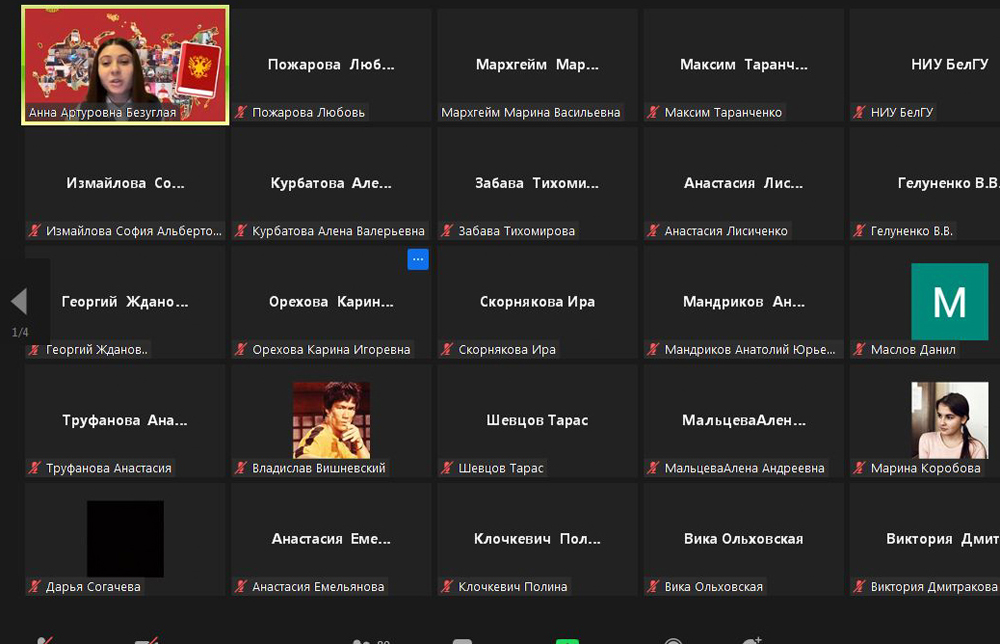The image size is (1000, 644).
Task: Click muted mic icon beside Анастасия Емельянова
Action: click(240, 587)
